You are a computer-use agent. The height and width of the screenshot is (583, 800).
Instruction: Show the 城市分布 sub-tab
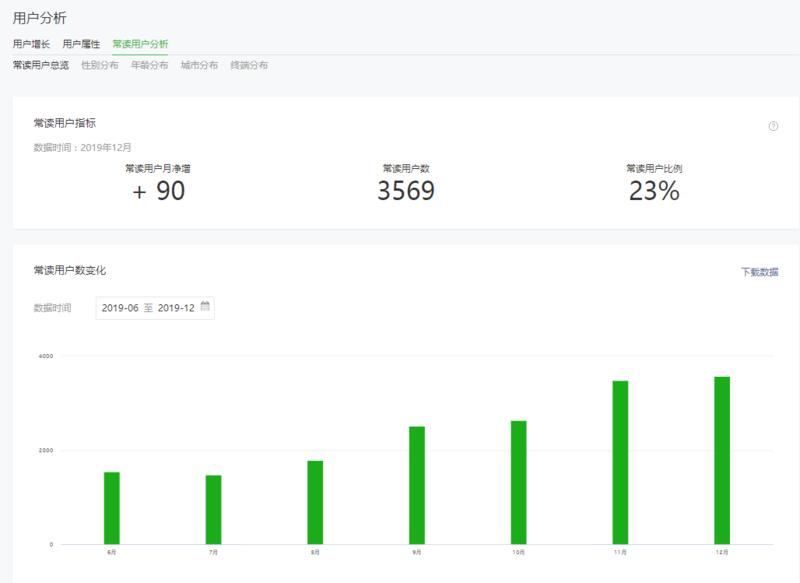(199, 66)
